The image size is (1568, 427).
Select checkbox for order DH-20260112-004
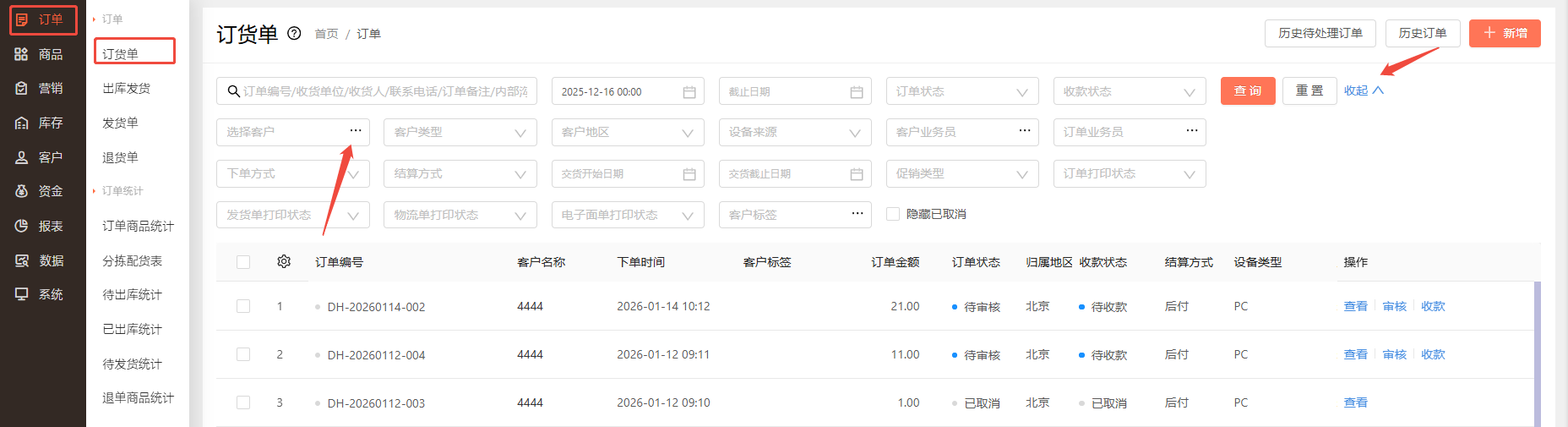click(243, 354)
